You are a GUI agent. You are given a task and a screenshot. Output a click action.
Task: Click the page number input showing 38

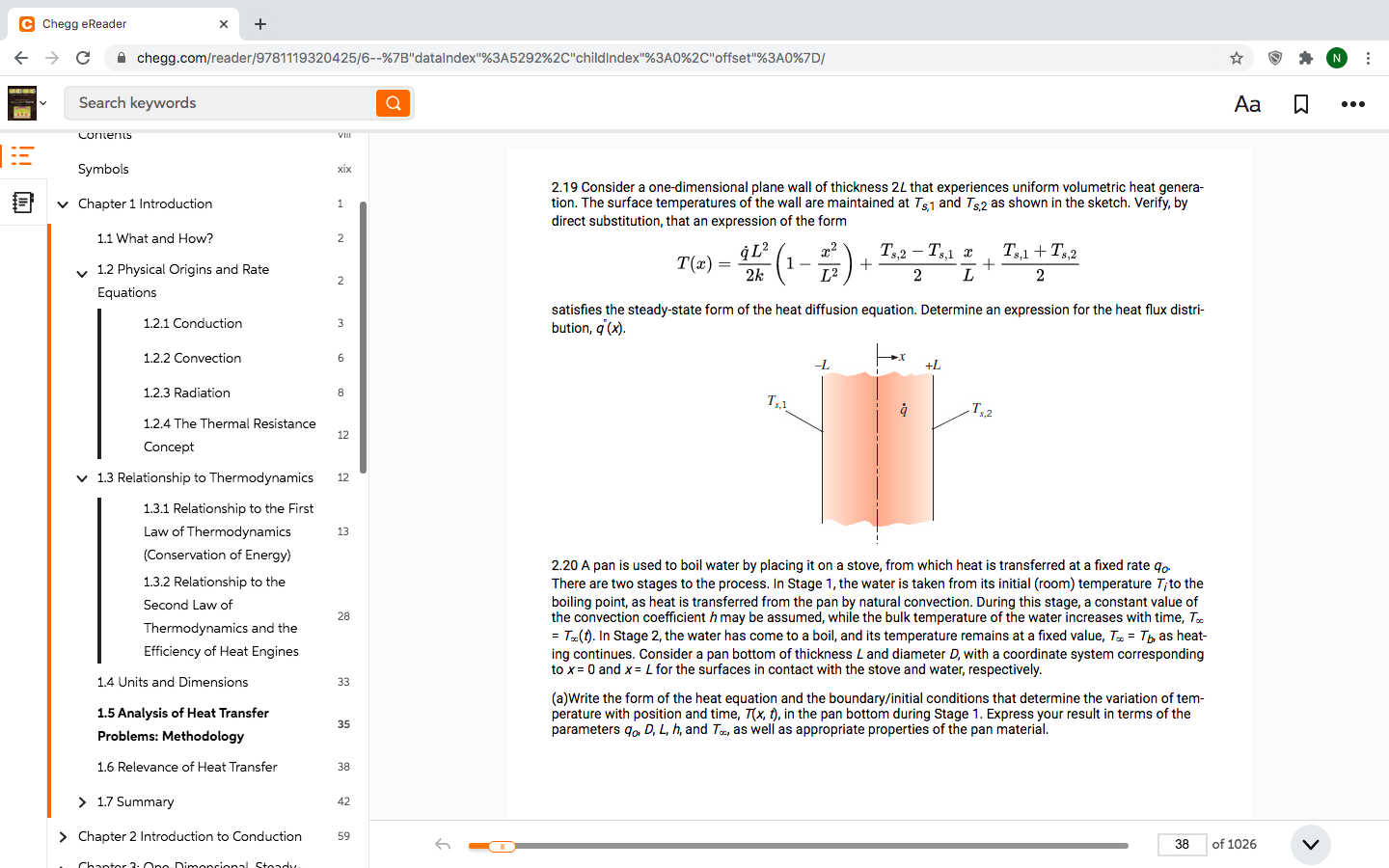pos(1181,844)
